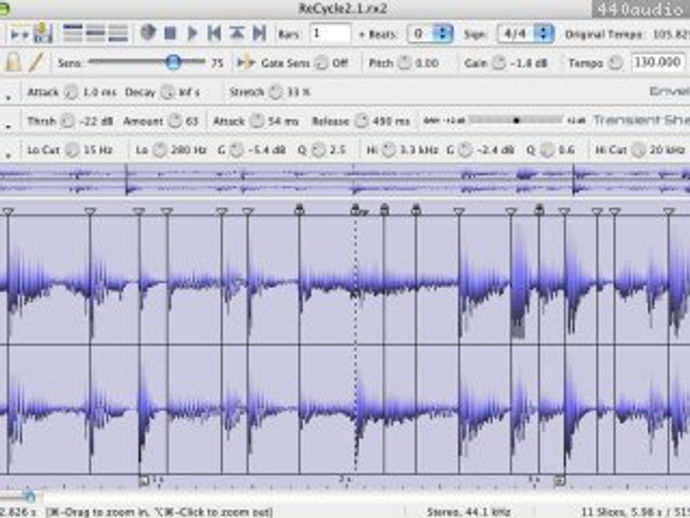Click the Sens value 75
The image size is (690, 518).
click(217, 63)
